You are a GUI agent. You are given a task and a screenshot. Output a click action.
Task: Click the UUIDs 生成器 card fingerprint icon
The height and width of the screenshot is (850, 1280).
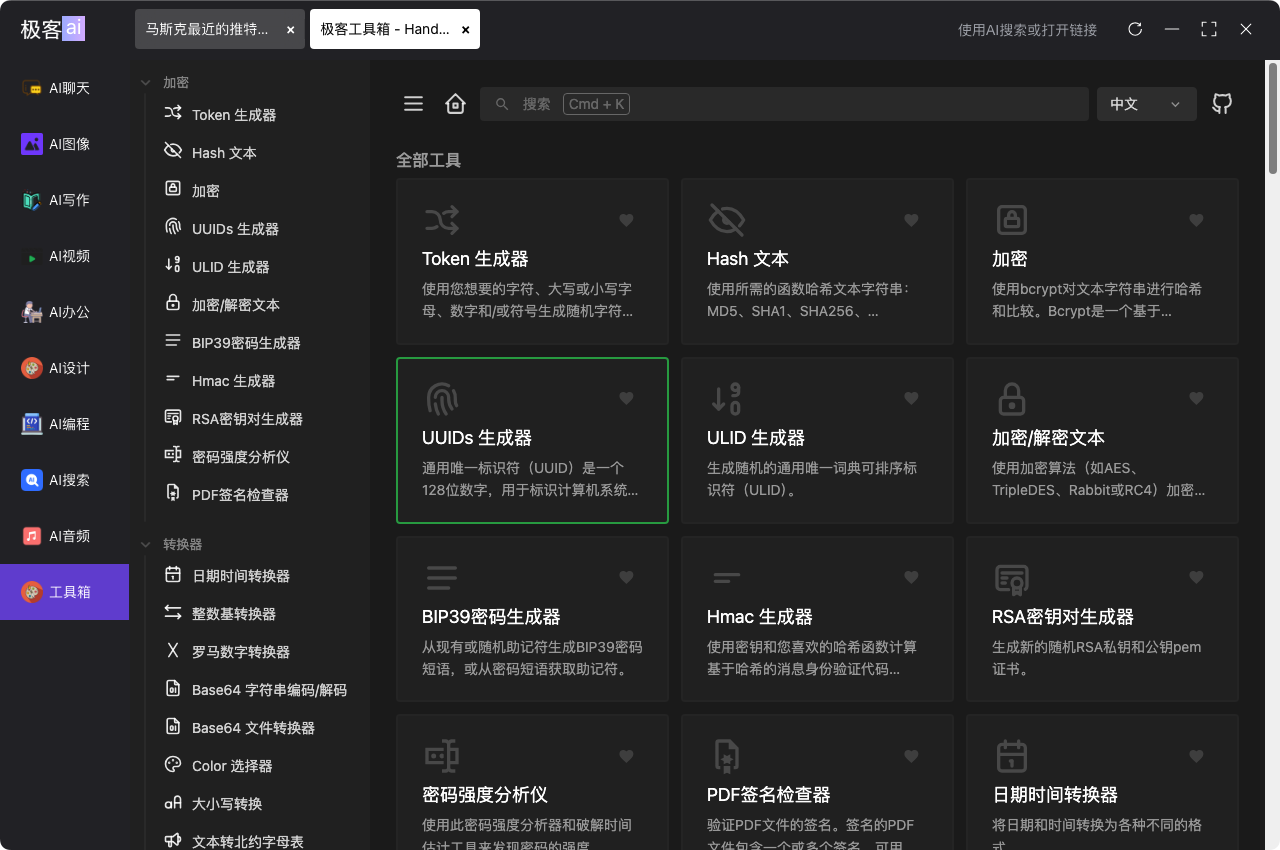tap(442, 398)
